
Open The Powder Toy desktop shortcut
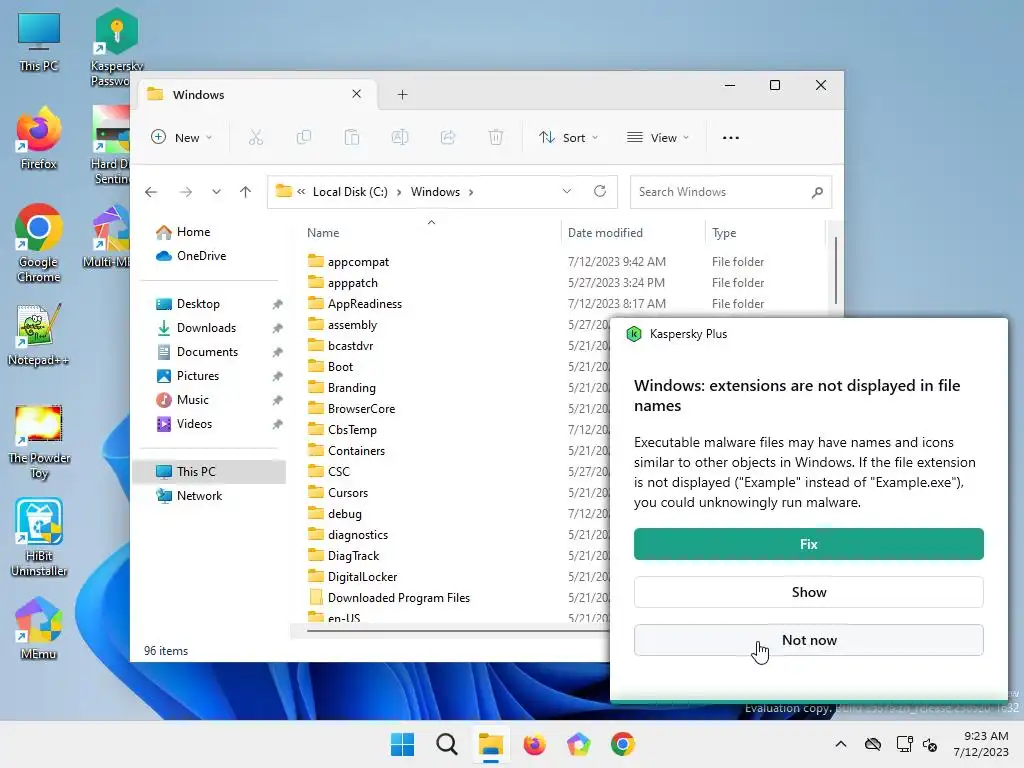[x=39, y=441]
